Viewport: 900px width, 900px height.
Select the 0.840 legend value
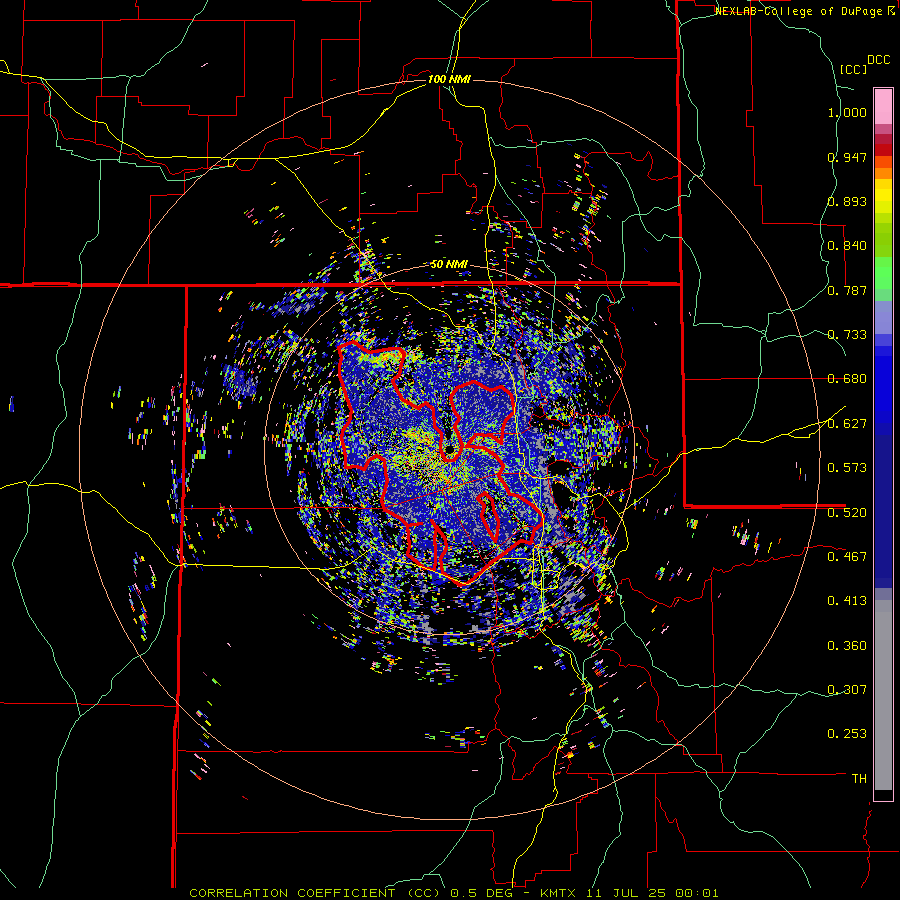point(847,246)
